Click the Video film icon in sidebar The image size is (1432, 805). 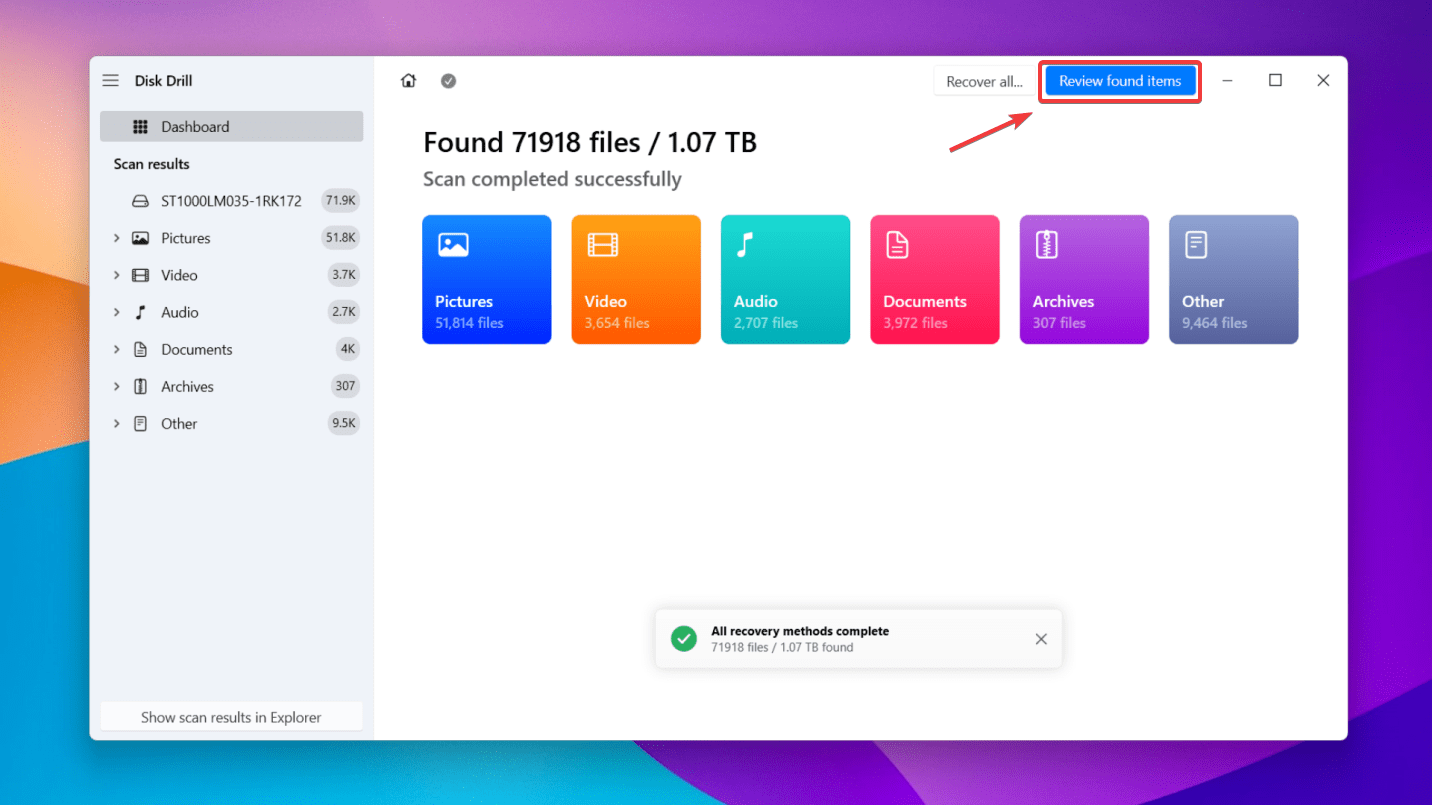pyautogui.click(x=141, y=275)
